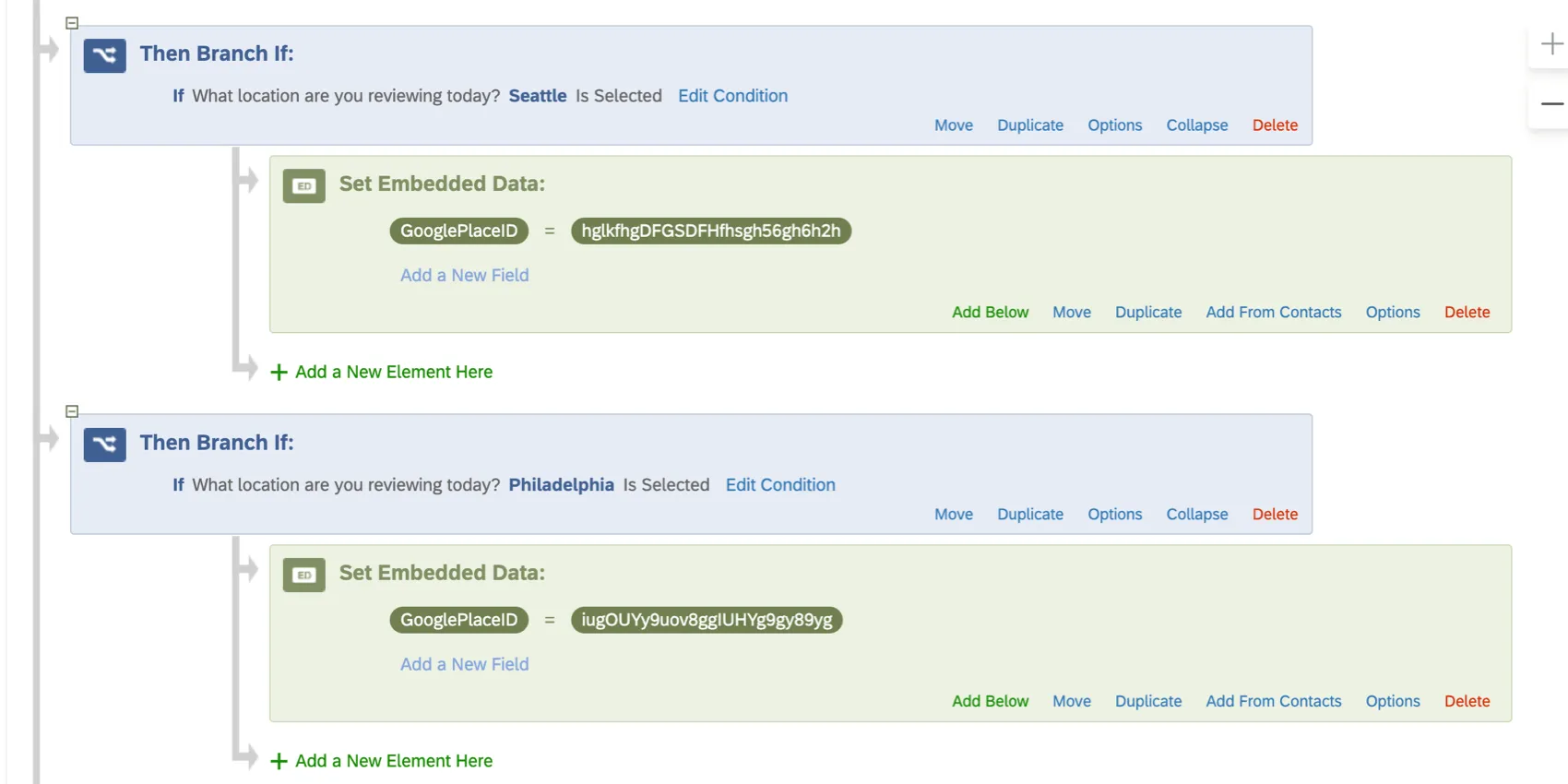
Task: Click Collapse on the Seattle Then Branch If
Action: coord(1196,125)
